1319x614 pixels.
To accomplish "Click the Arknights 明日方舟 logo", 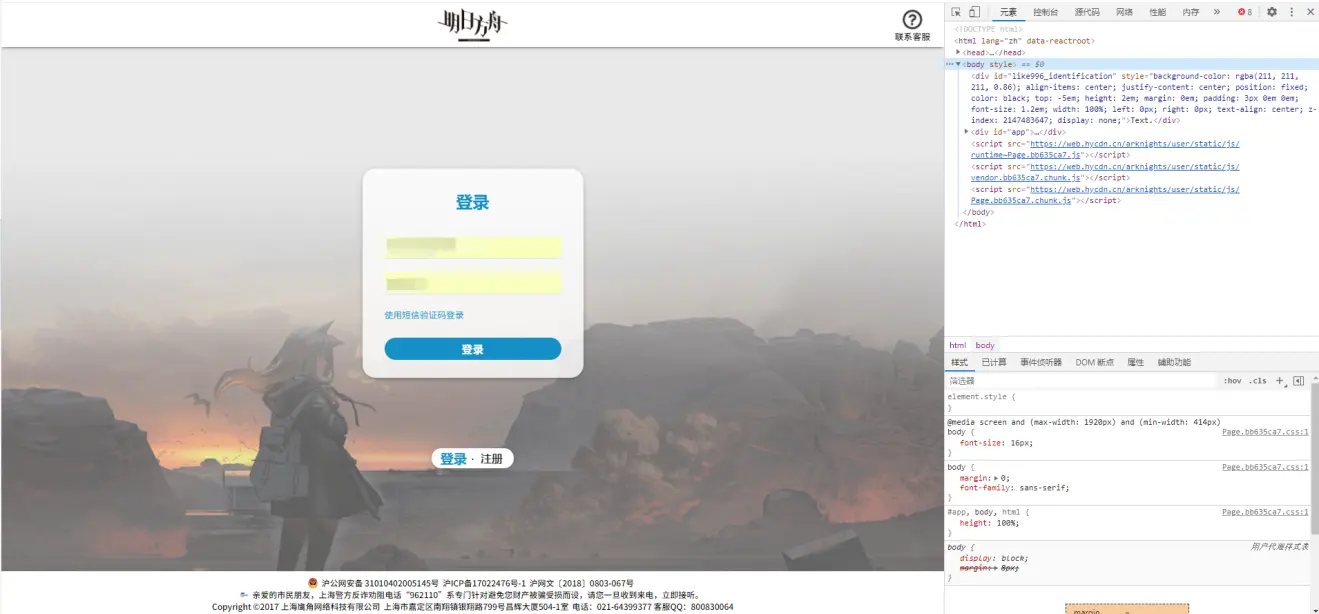I will (472, 24).
